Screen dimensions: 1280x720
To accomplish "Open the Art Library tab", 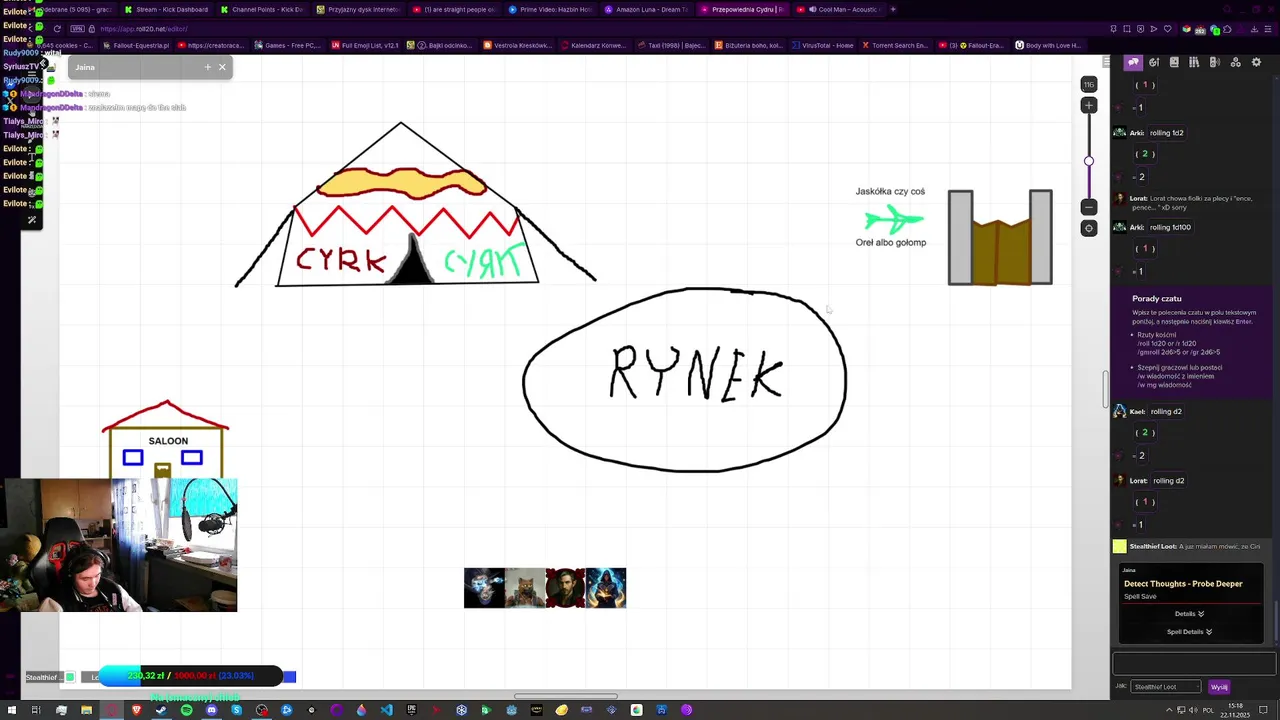I will click(x=1154, y=62).
